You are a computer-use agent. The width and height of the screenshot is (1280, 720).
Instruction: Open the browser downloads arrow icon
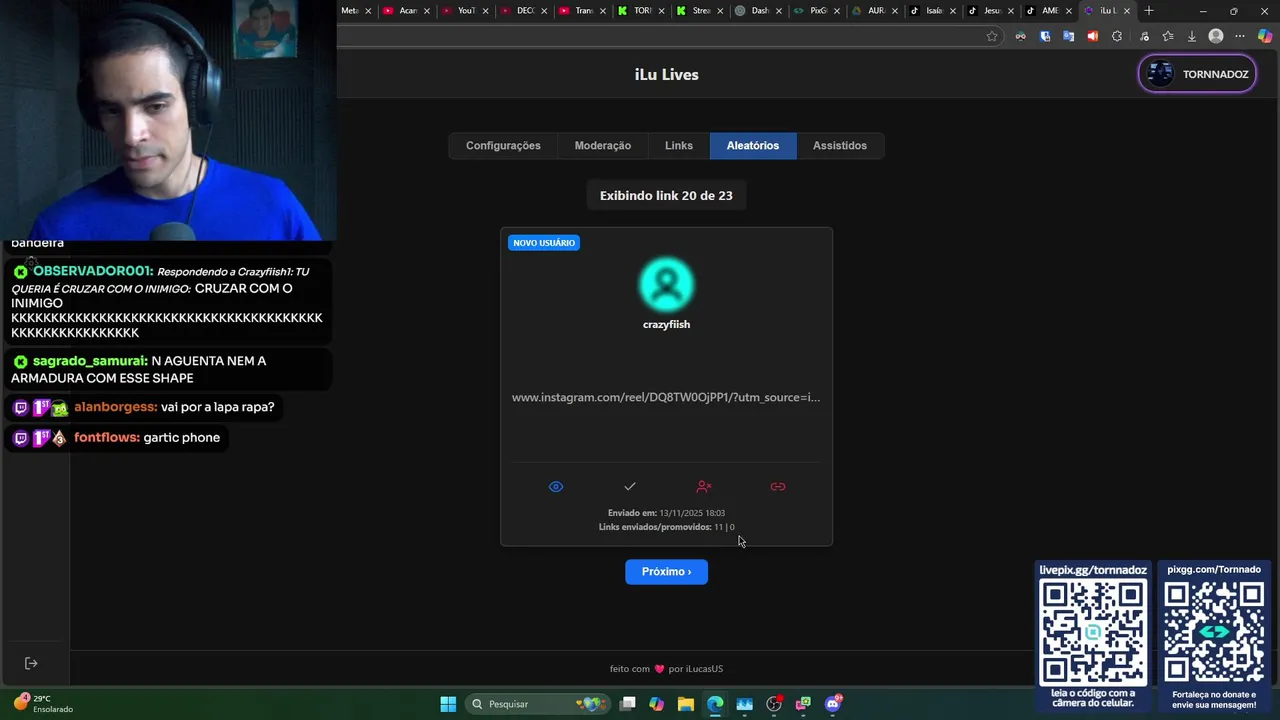(1192, 36)
